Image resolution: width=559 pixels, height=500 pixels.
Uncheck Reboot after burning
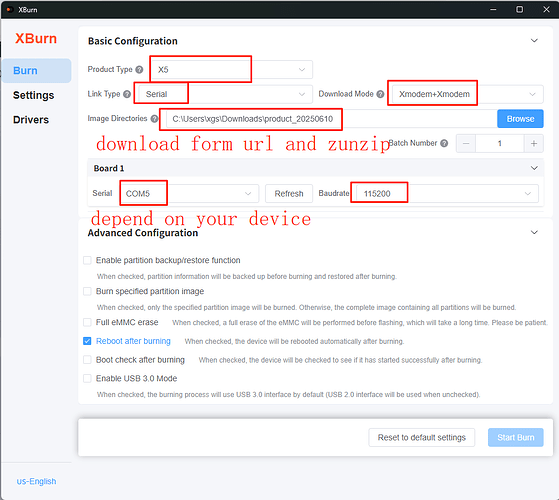coord(87,341)
